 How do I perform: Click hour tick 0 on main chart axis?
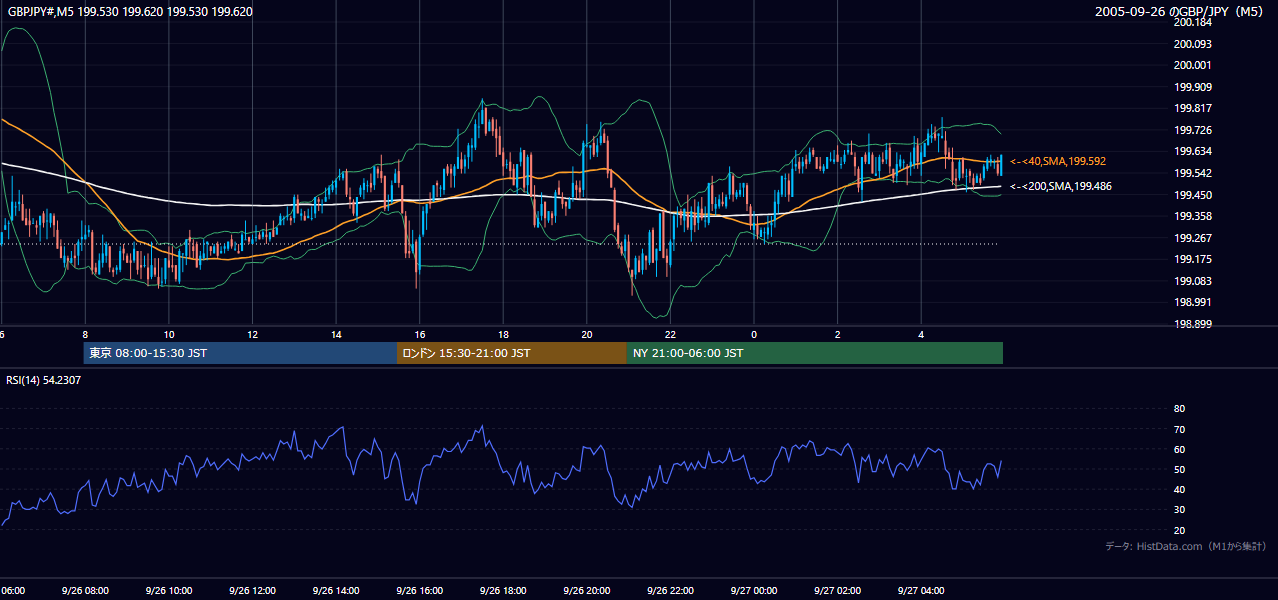click(754, 335)
